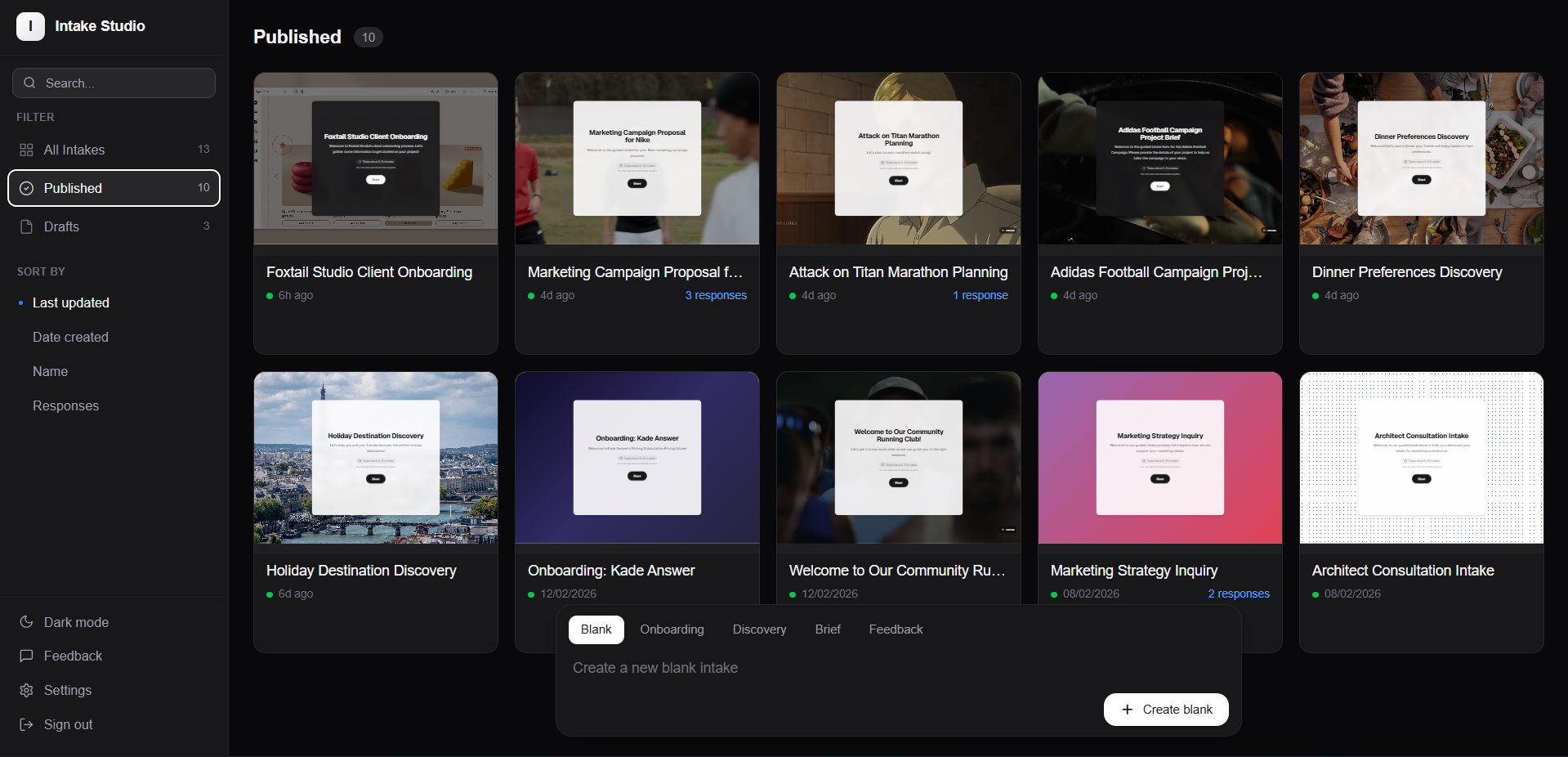
Task: Click the Feedback chat bubble icon
Action: pyautogui.click(x=26, y=656)
